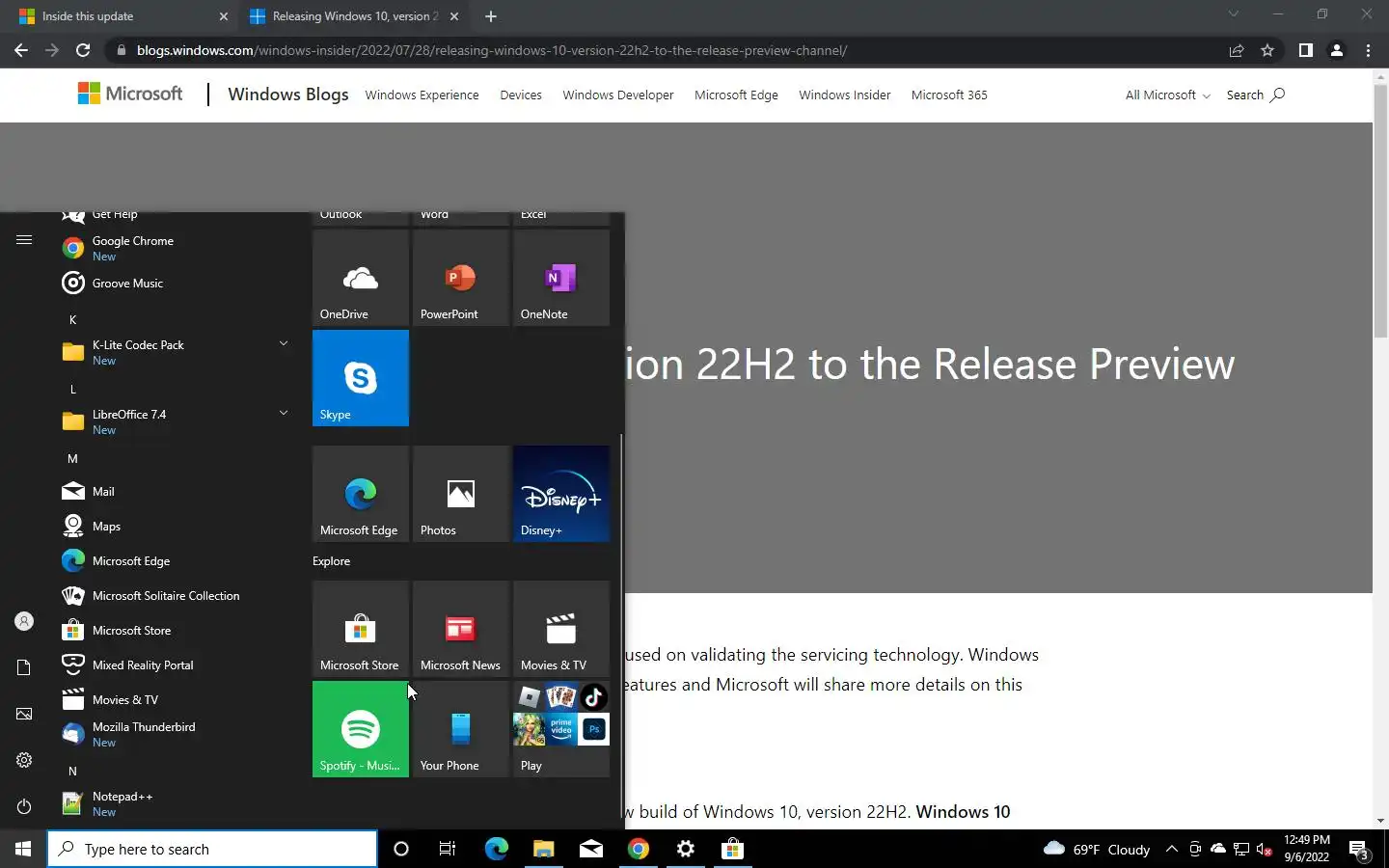The height and width of the screenshot is (868, 1389).
Task: Open Task View on the taskbar
Action: coord(448,849)
